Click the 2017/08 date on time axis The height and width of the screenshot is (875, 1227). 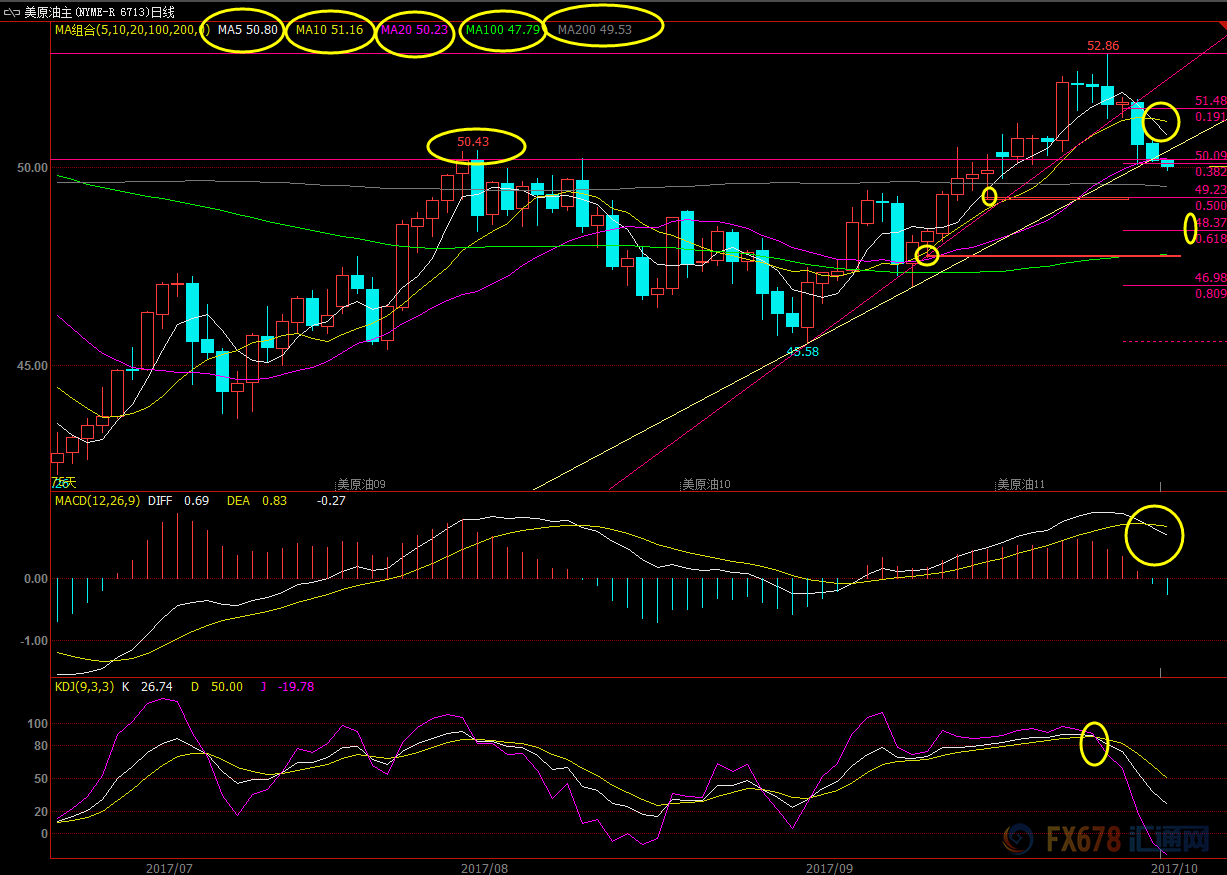point(484,867)
